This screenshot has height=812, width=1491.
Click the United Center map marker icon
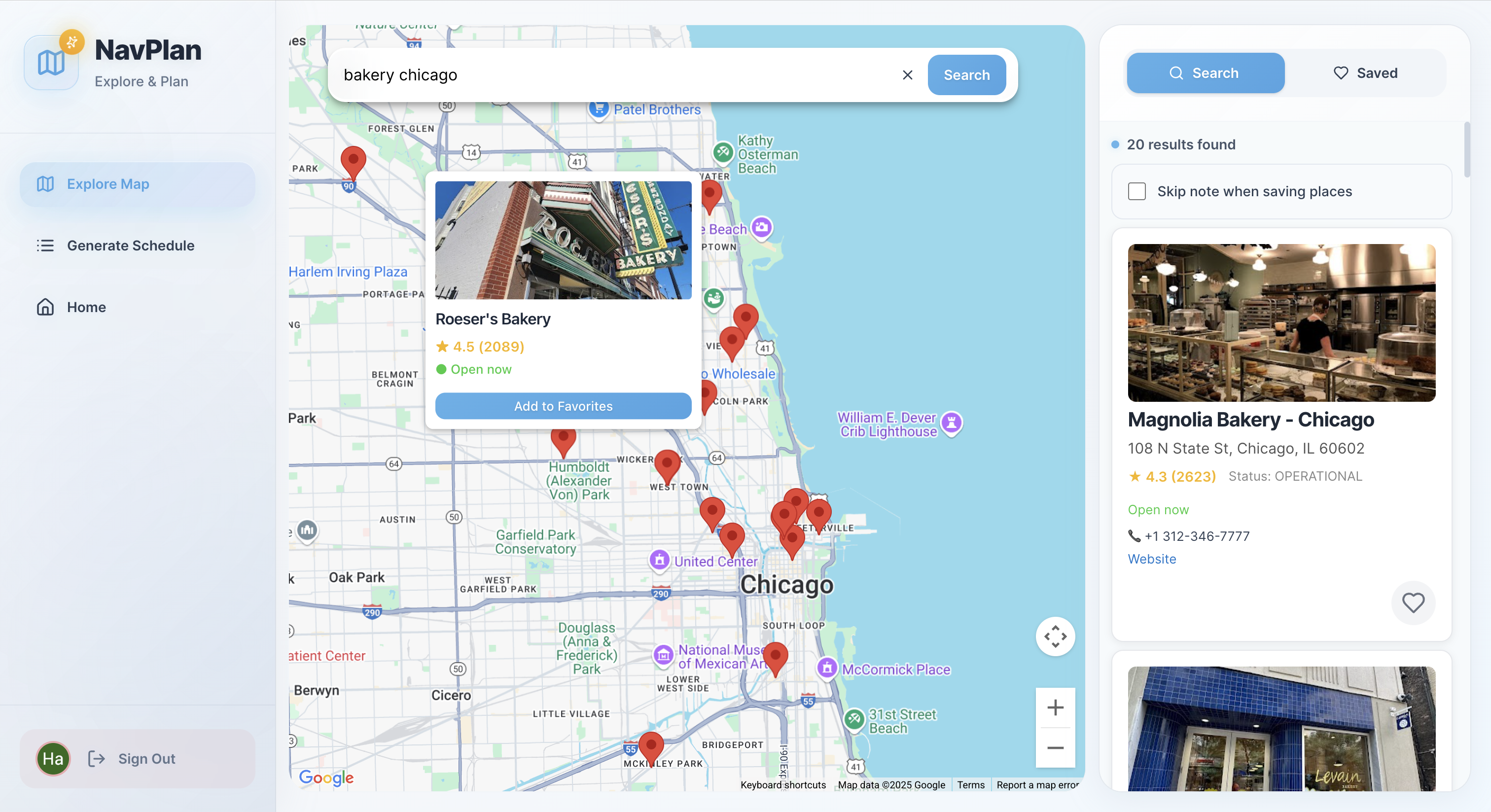(x=659, y=560)
